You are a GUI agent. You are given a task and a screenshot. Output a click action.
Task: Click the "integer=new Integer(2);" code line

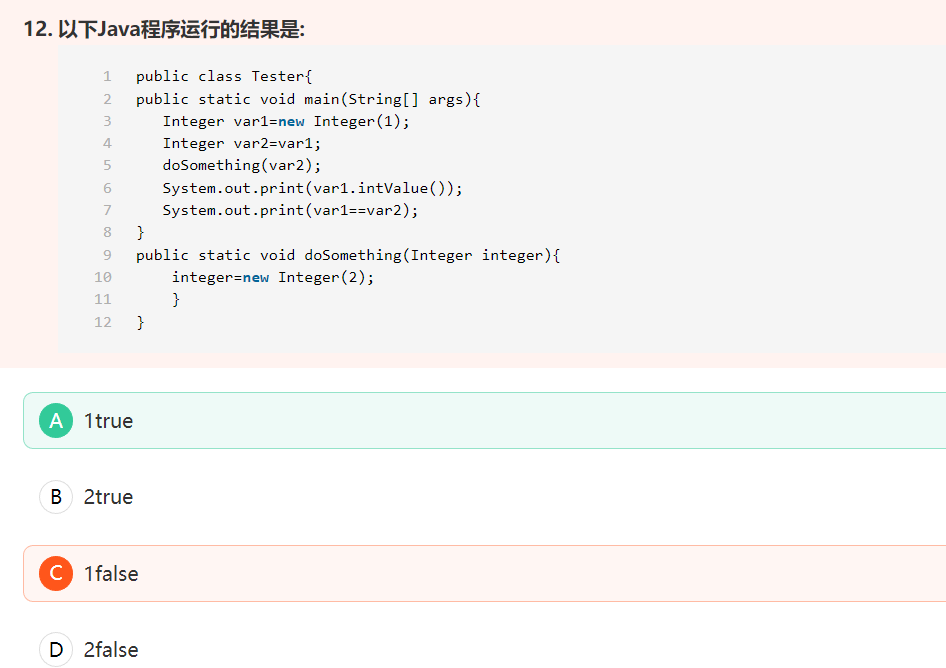coord(273,277)
